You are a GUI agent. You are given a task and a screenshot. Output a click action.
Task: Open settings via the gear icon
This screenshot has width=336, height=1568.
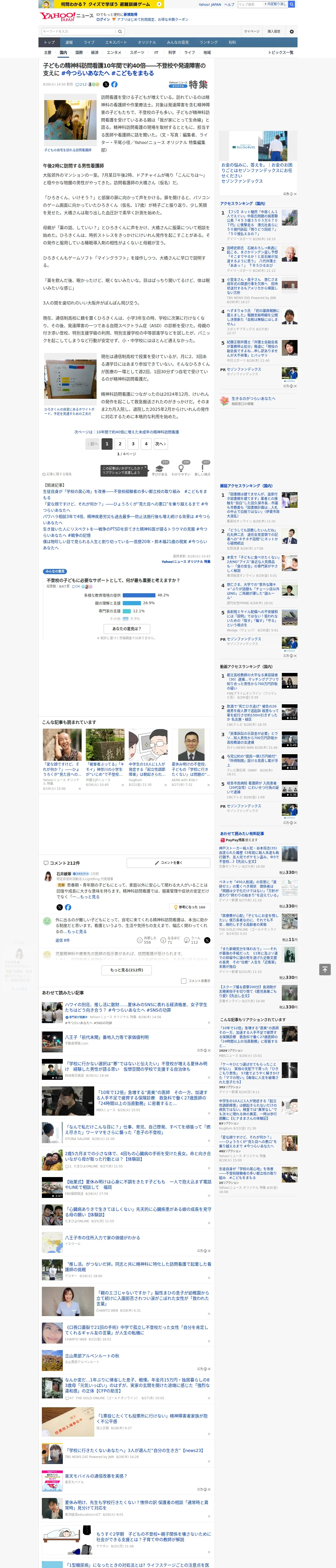292,31
